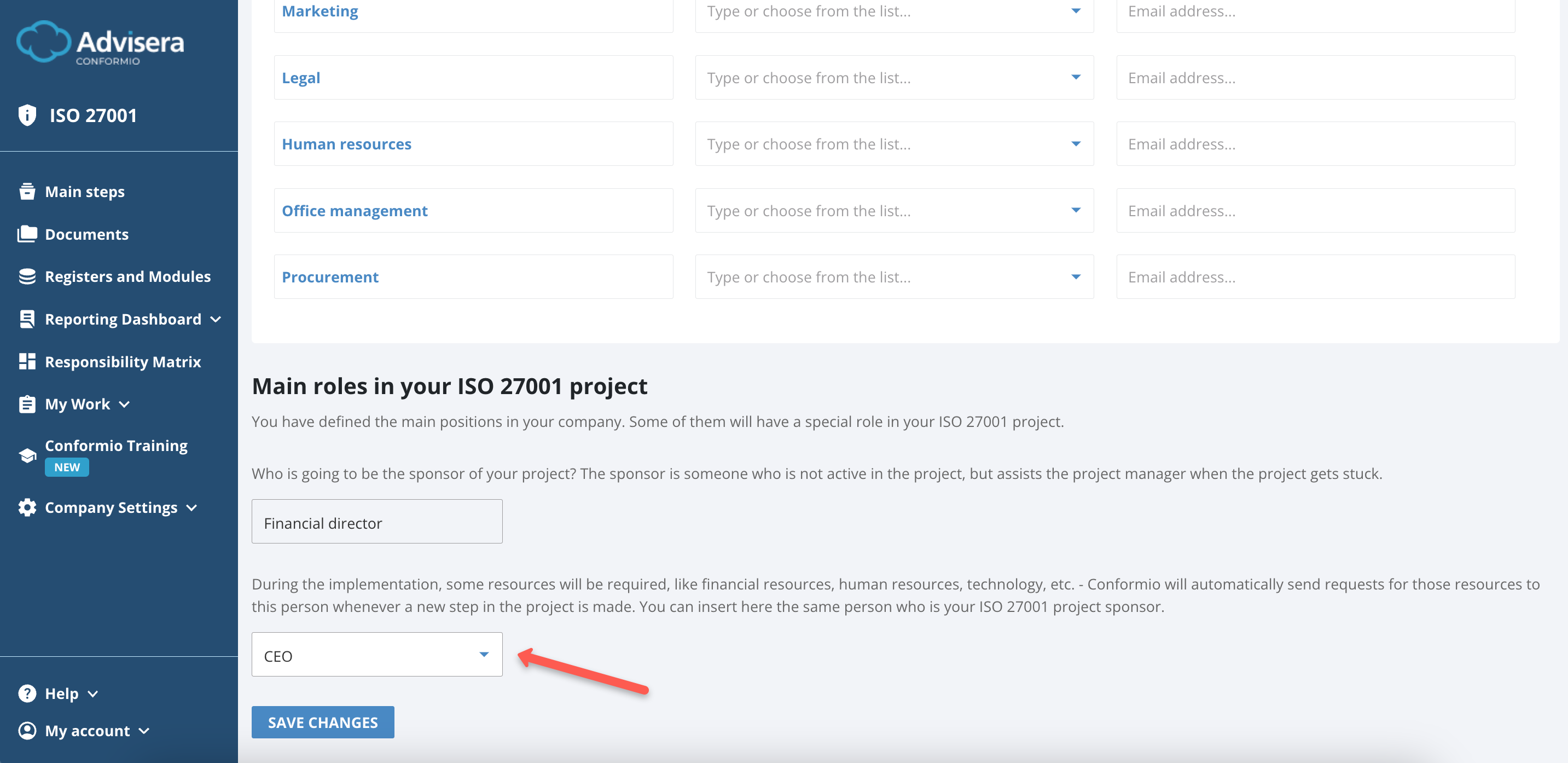Click the Help question mark icon

pyautogui.click(x=27, y=693)
